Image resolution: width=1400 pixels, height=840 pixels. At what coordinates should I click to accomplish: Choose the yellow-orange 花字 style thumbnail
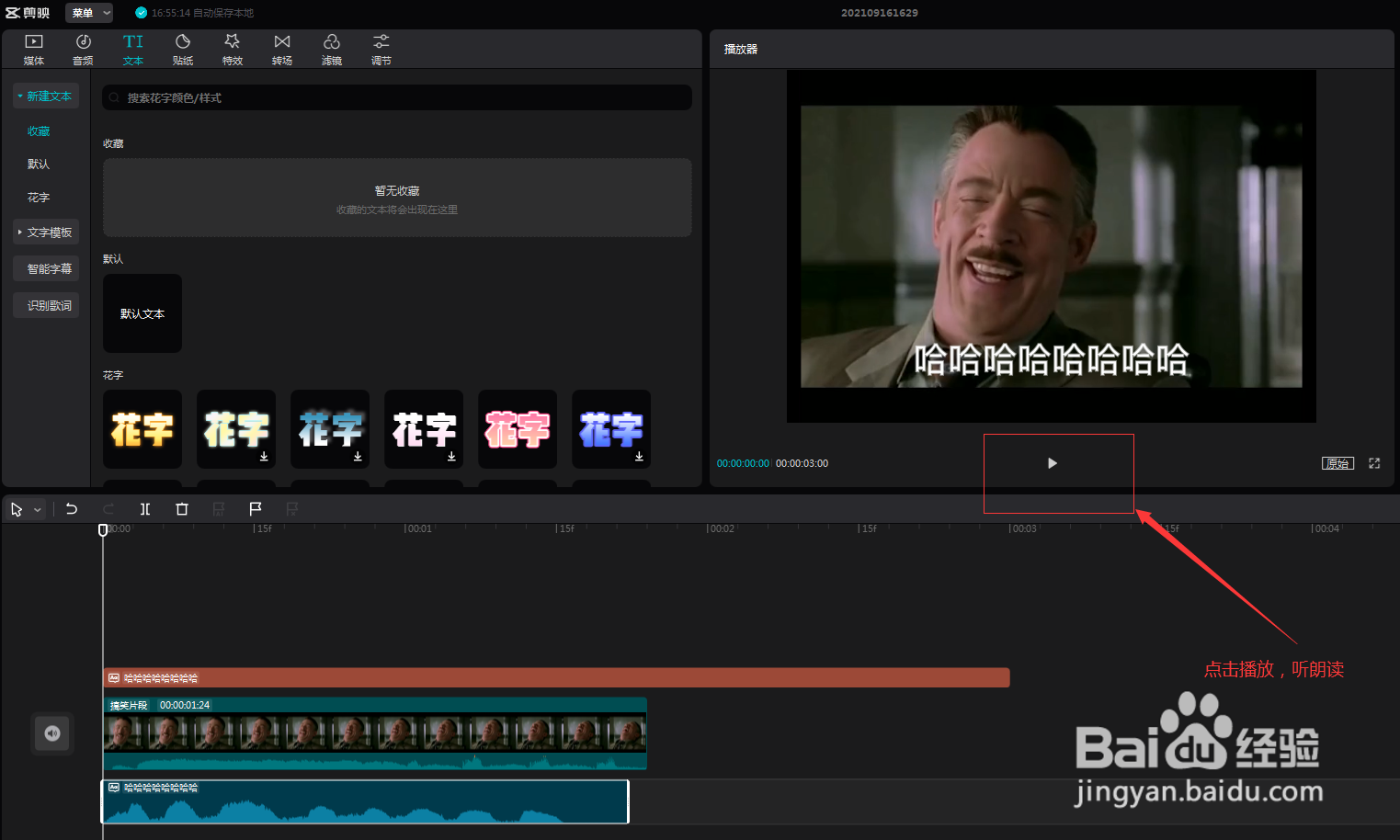click(142, 429)
